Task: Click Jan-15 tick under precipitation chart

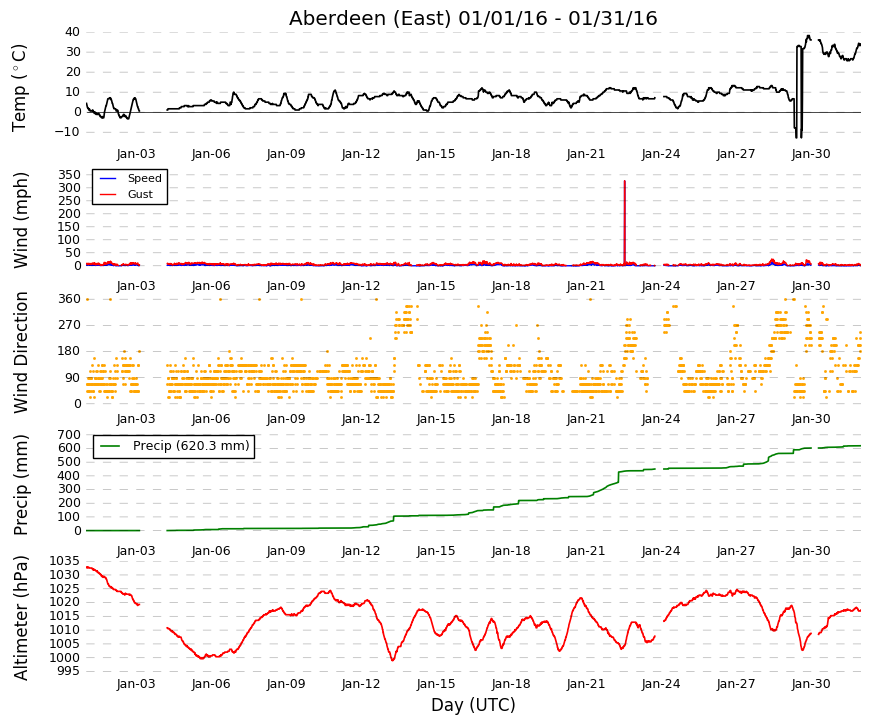Action: [x=436, y=551]
